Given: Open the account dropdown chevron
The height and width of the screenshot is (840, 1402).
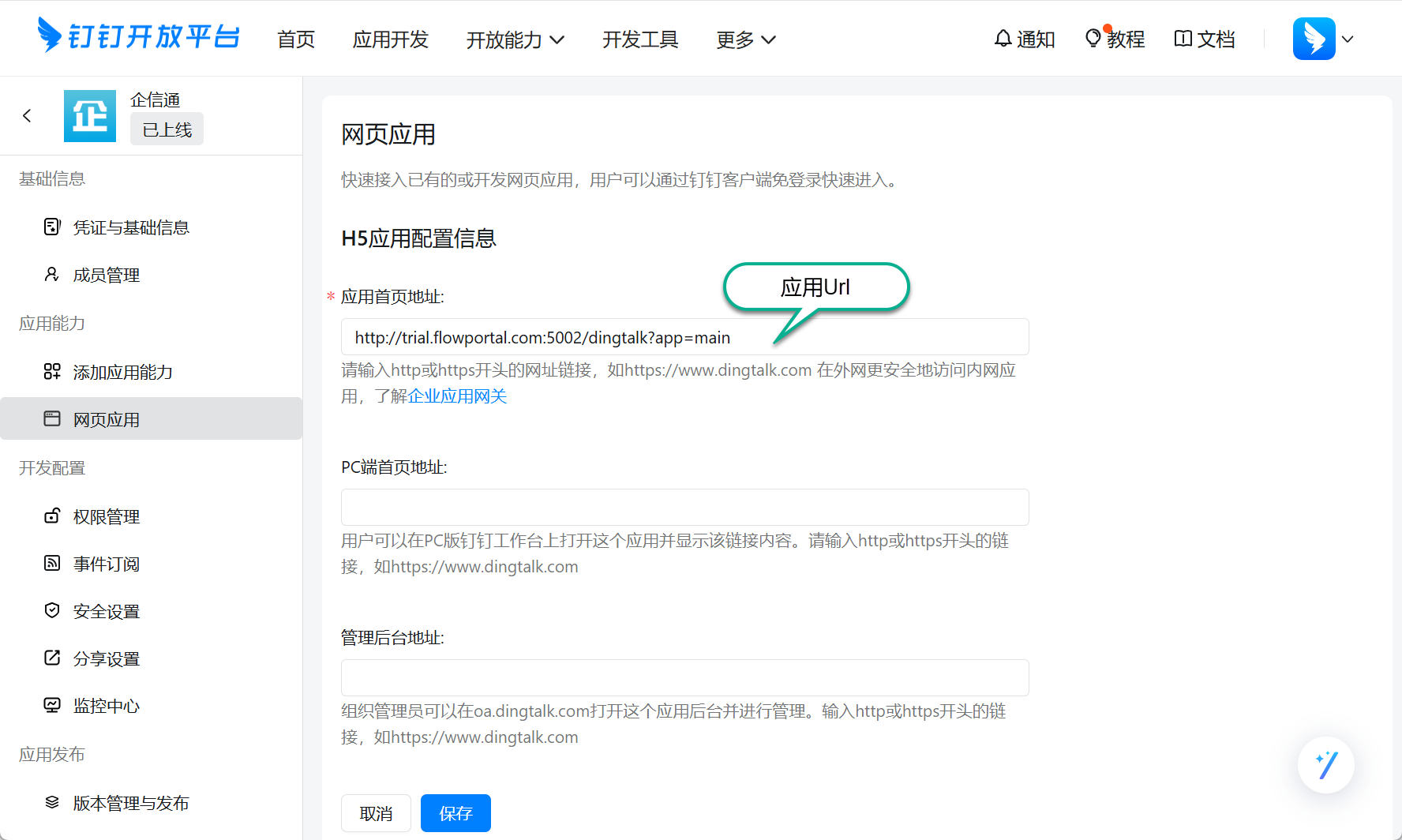Looking at the screenshot, I should click(x=1348, y=39).
